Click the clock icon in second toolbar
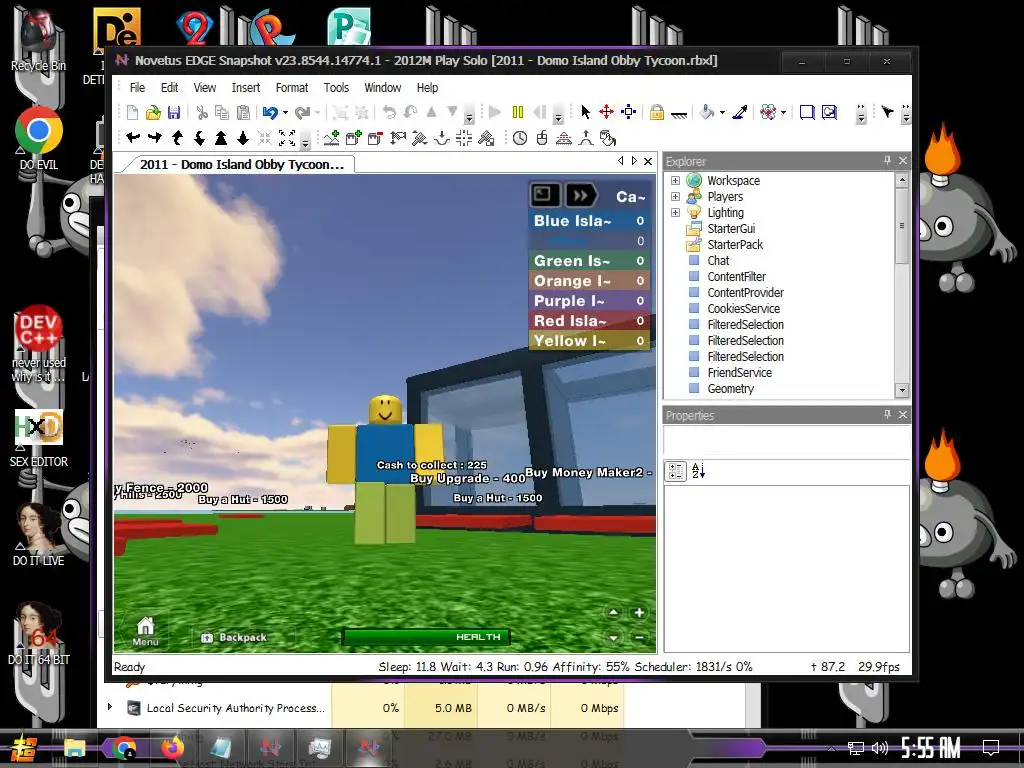This screenshot has height=768, width=1024. pyautogui.click(x=520, y=138)
